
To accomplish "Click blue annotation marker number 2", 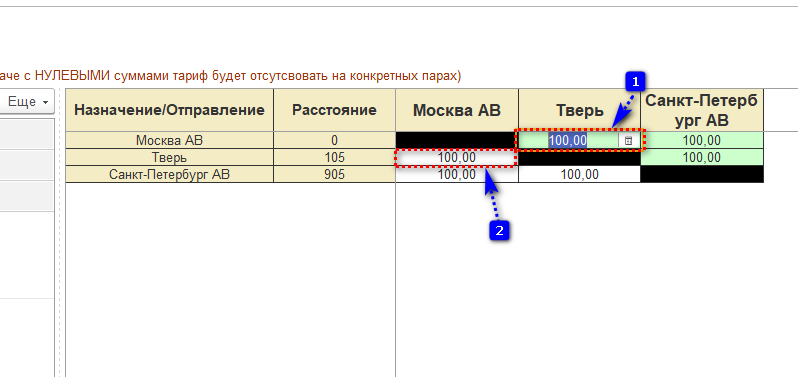I will 499,231.
